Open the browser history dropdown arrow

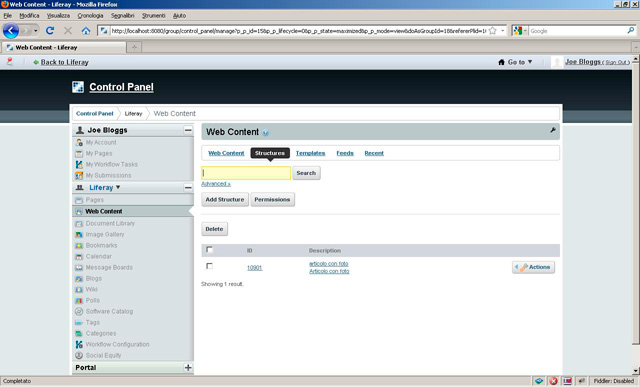tap(36, 31)
